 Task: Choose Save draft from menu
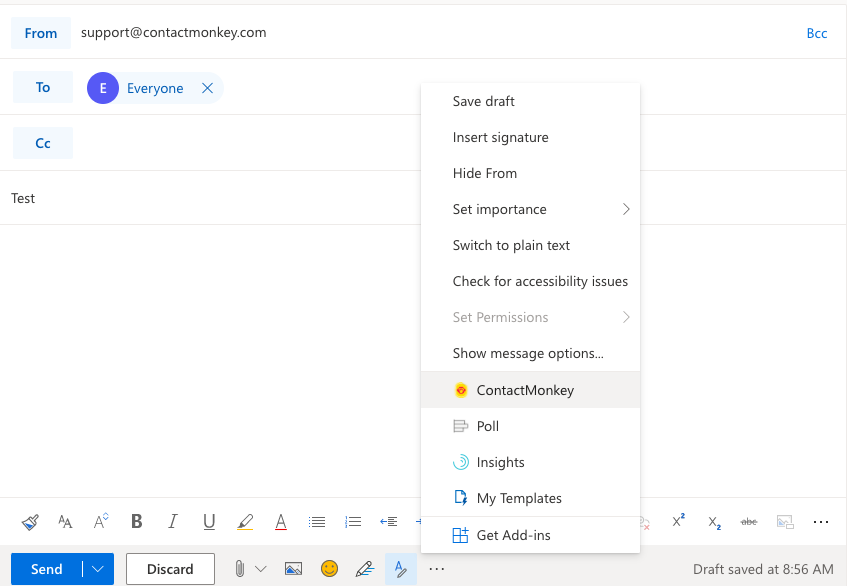click(x=530, y=102)
